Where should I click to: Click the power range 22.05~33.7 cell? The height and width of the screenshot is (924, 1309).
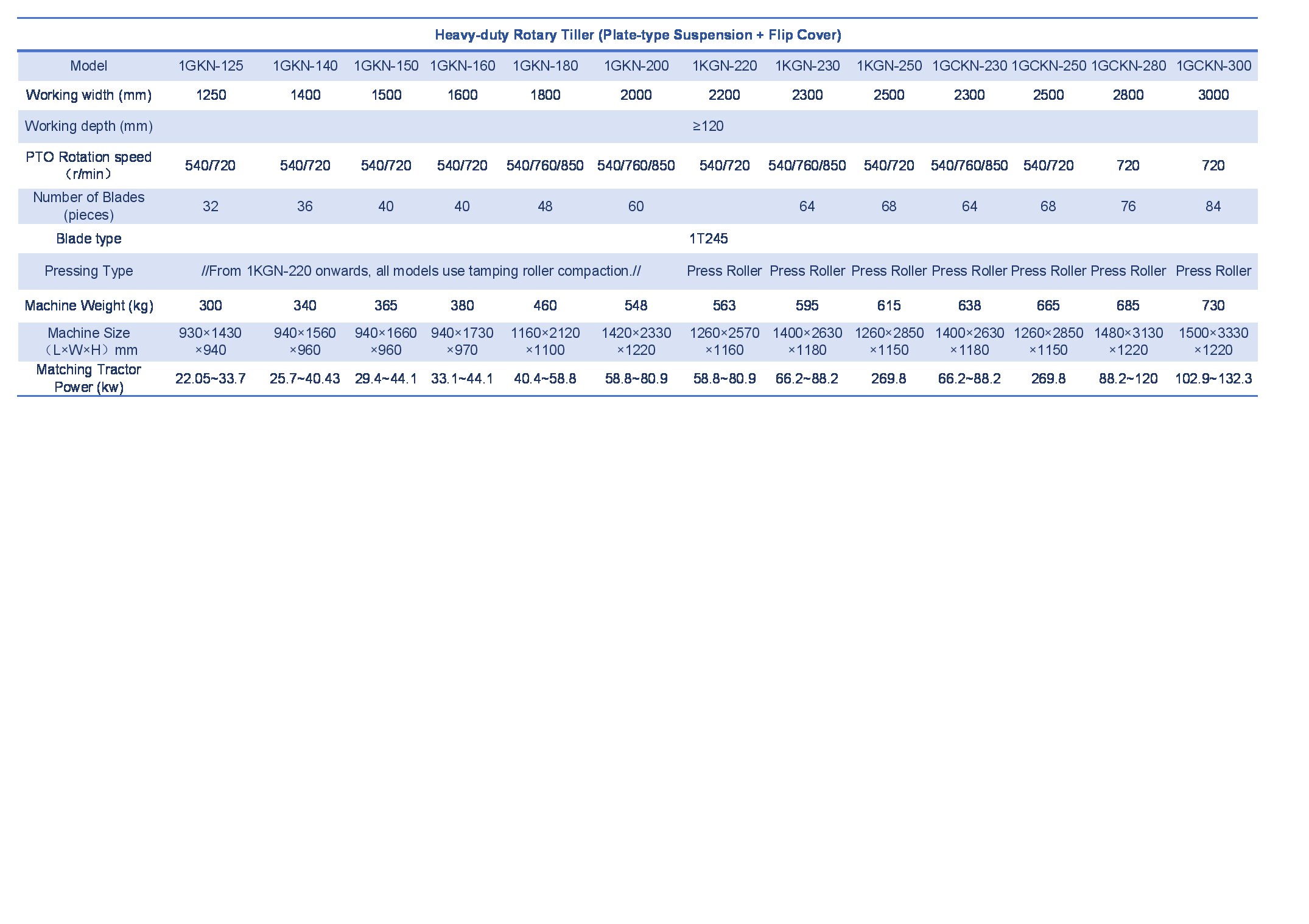coord(211,378)
